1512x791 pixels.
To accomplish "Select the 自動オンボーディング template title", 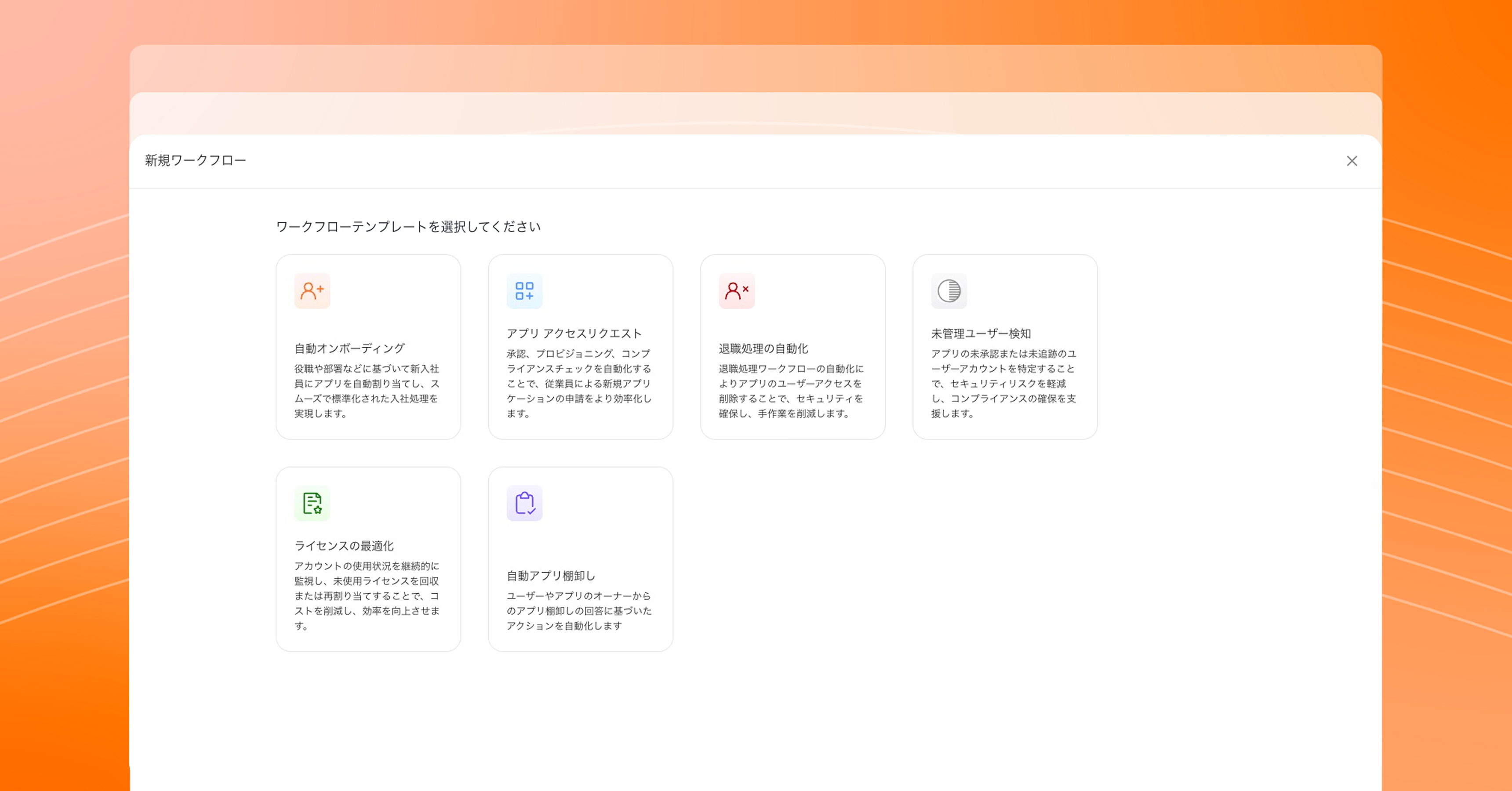I will (350, 348).
